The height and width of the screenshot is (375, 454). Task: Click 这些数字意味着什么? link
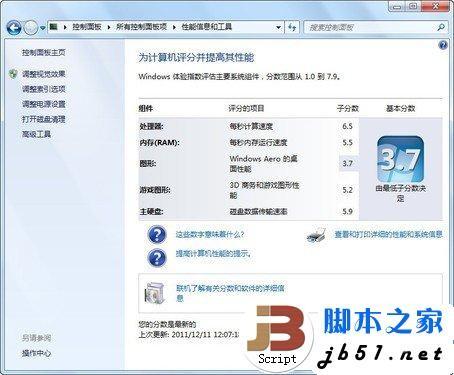click(210, 235)
